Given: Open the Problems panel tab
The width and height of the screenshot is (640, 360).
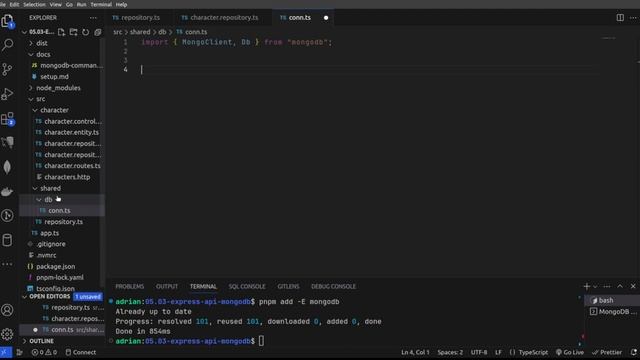Looking at the screenshot, I should pyautogui.click(x=129, y=287).
